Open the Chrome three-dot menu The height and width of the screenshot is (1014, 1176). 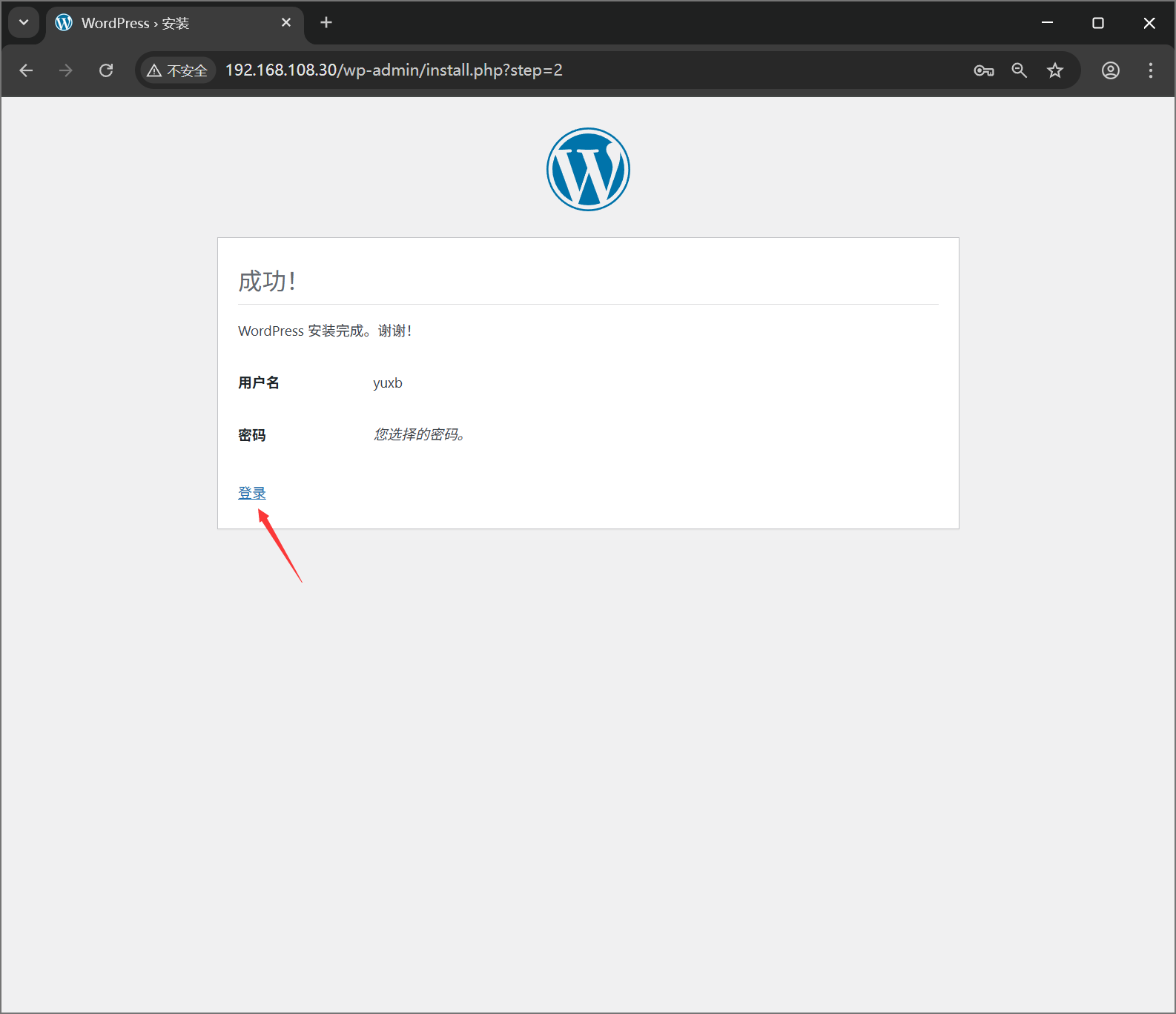coord(1150,70)
